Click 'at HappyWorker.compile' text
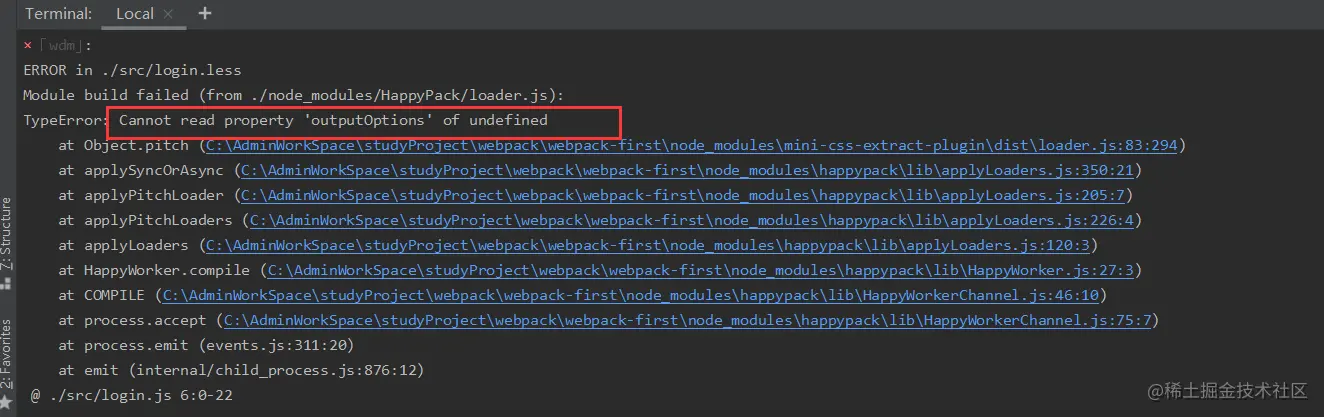This screenshot has height=417, width=1324. [x=154, y=271]
